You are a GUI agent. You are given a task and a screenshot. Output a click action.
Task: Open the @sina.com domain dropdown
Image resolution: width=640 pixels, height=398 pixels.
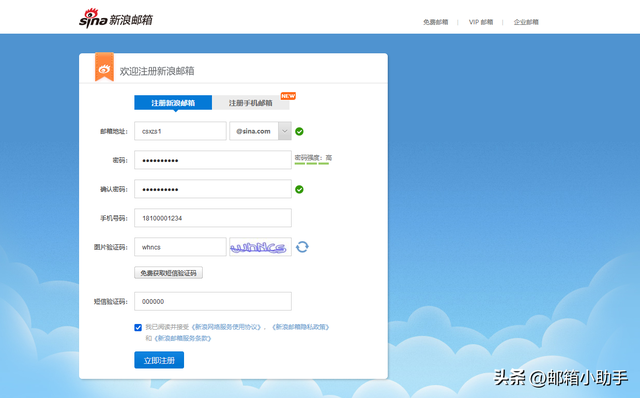[x=285, y=131]
